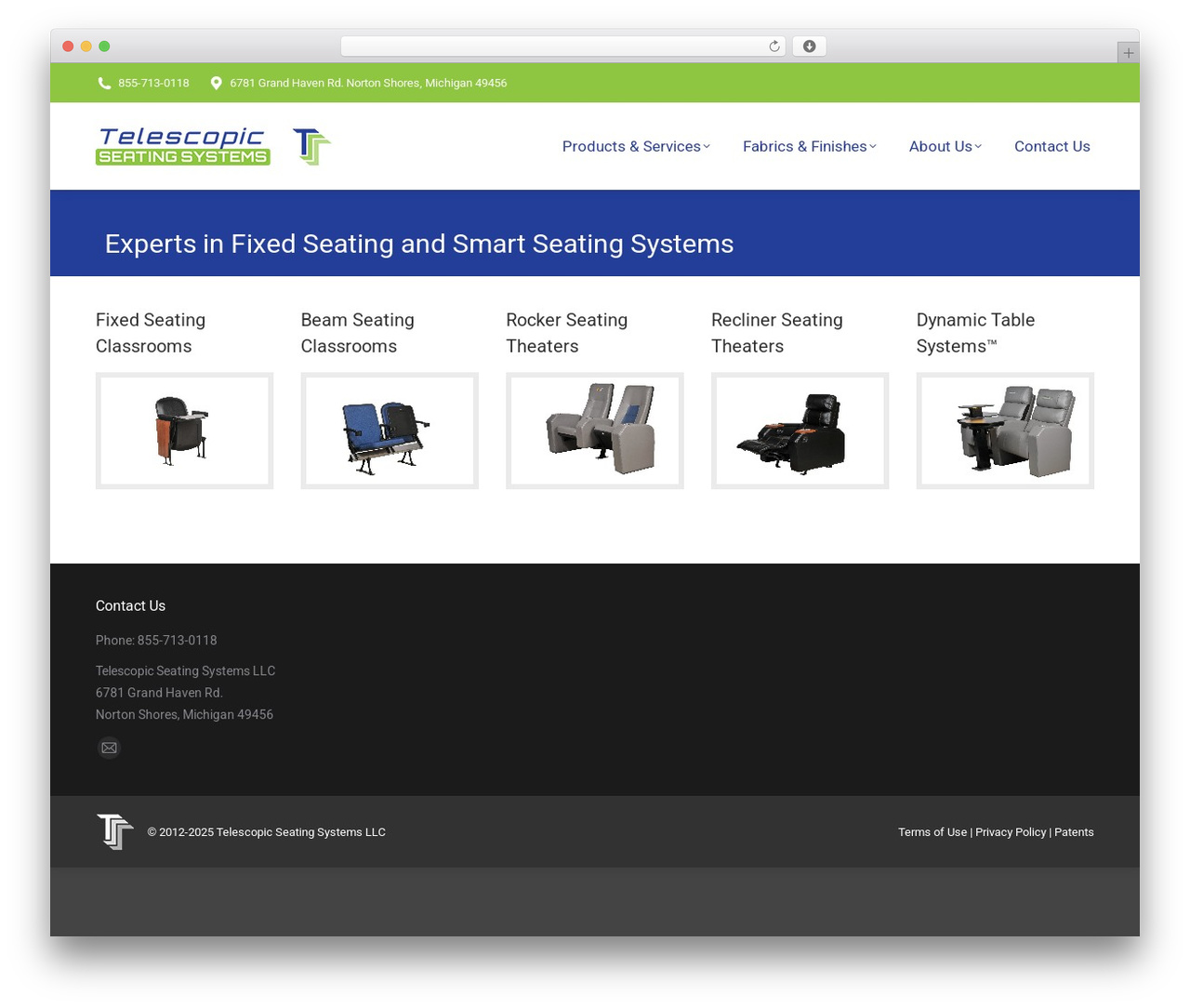Click the fixed seating chair thumbnail
1190x1008 pixels.
[184, 431]
